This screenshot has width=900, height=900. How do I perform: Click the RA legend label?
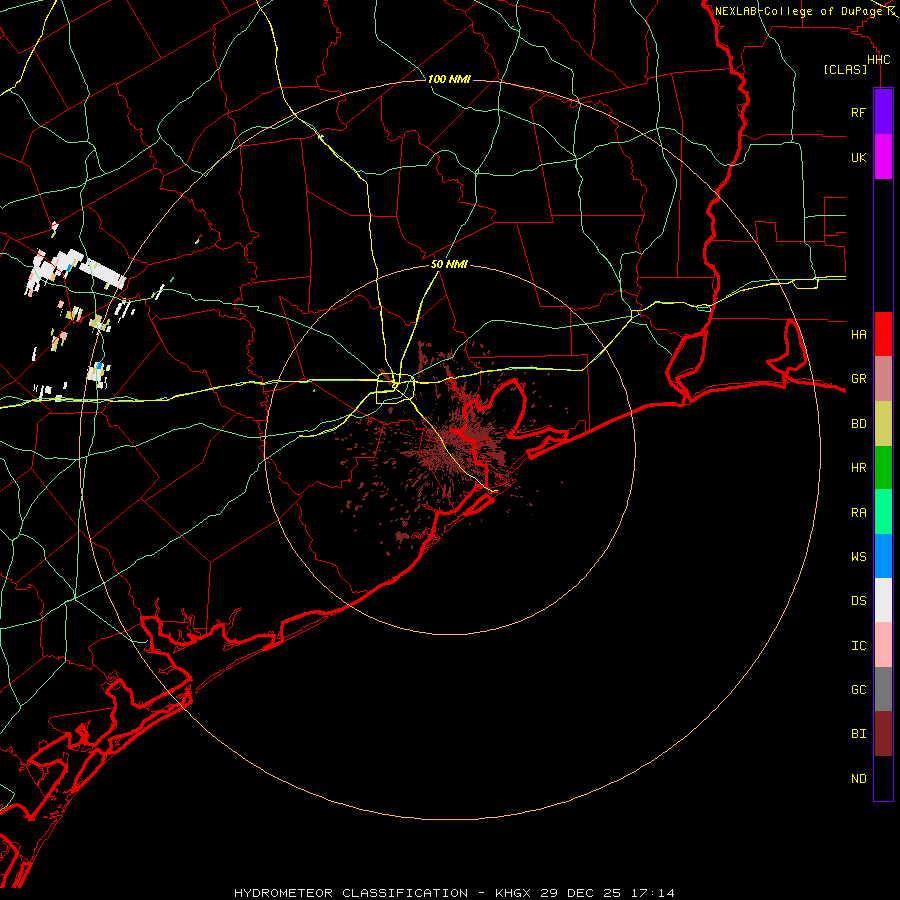[858, 513]
